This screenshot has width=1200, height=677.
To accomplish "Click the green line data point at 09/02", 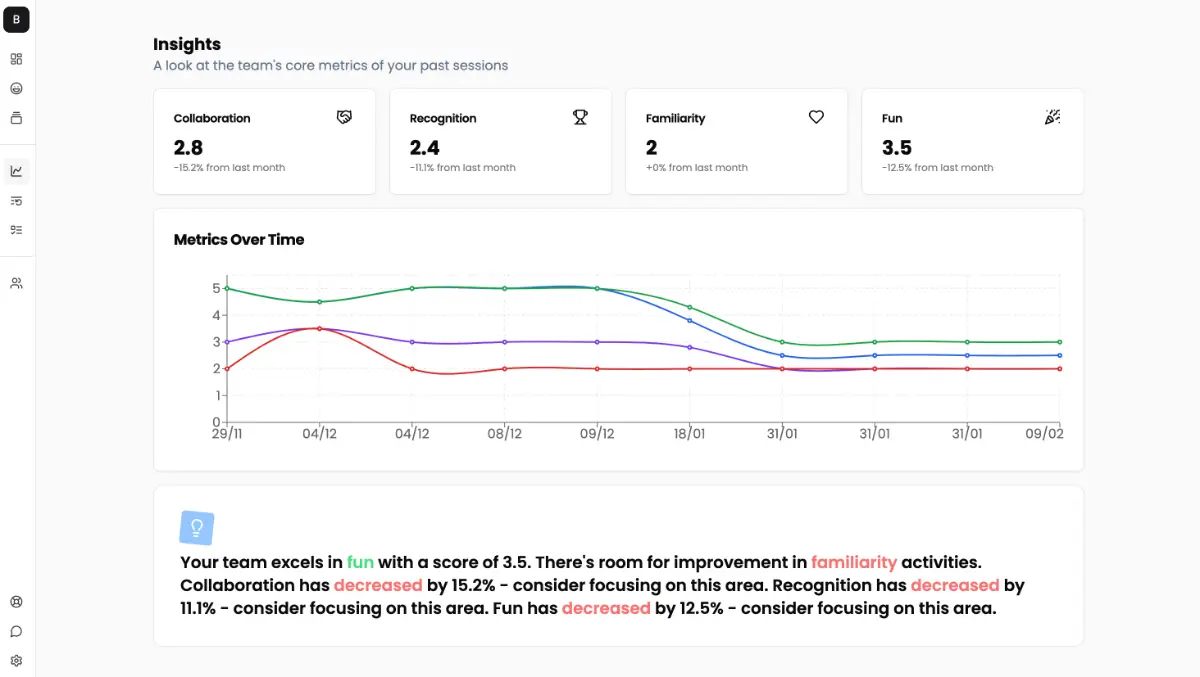I will [1060, 342].
